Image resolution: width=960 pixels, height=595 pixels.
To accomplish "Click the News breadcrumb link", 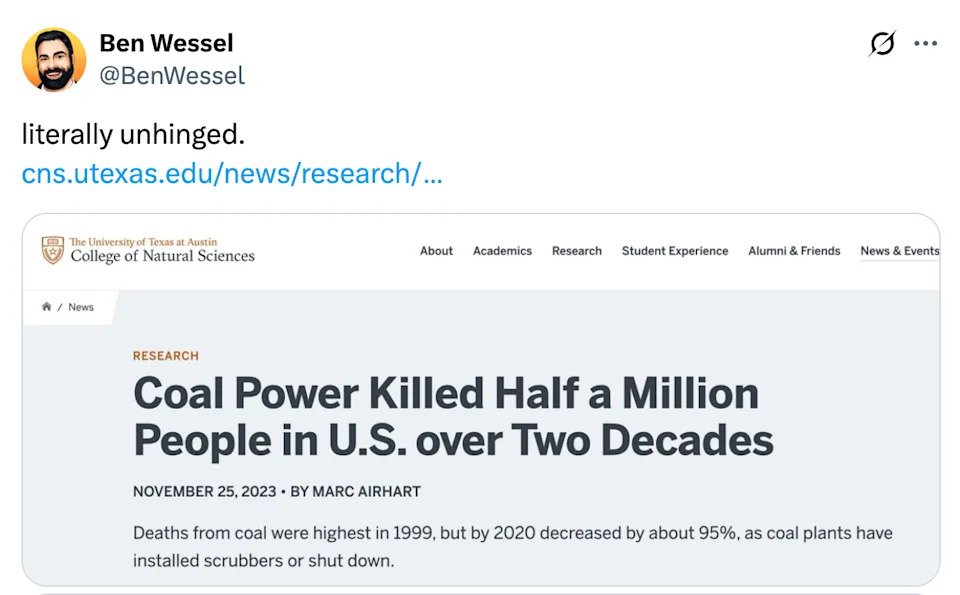I will [81, 306].
